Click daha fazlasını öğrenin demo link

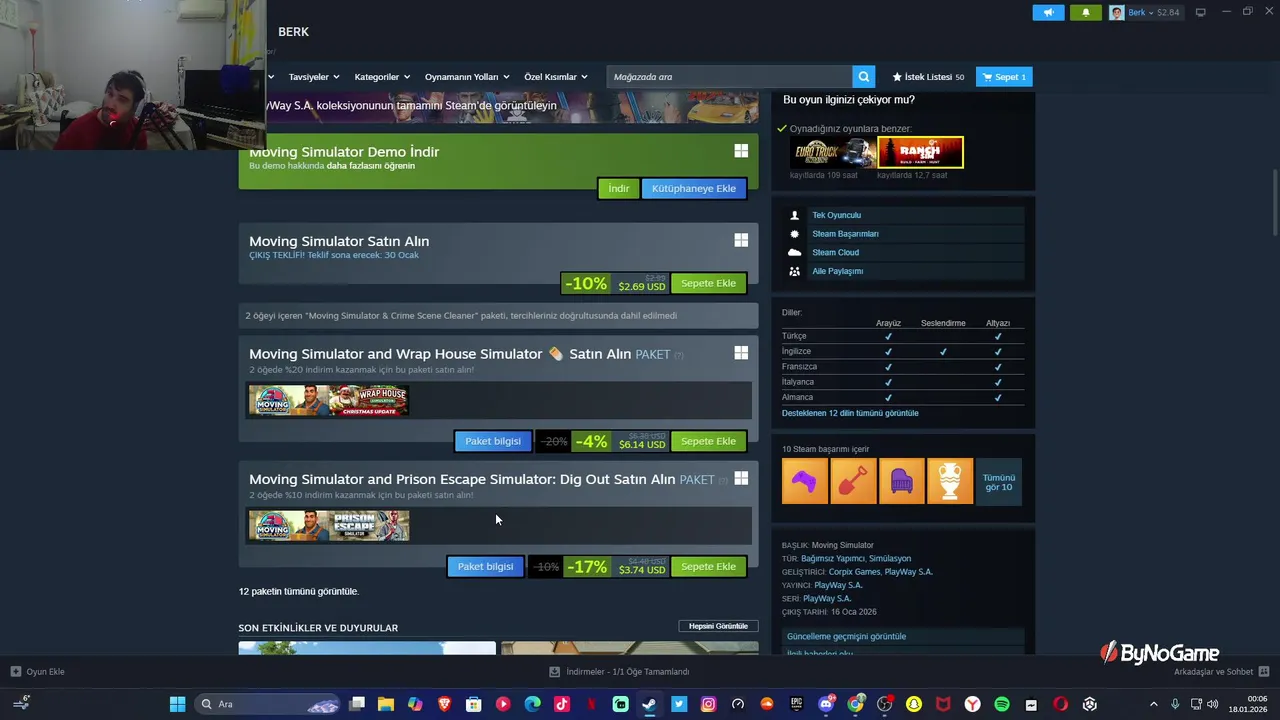click(370, 166)
